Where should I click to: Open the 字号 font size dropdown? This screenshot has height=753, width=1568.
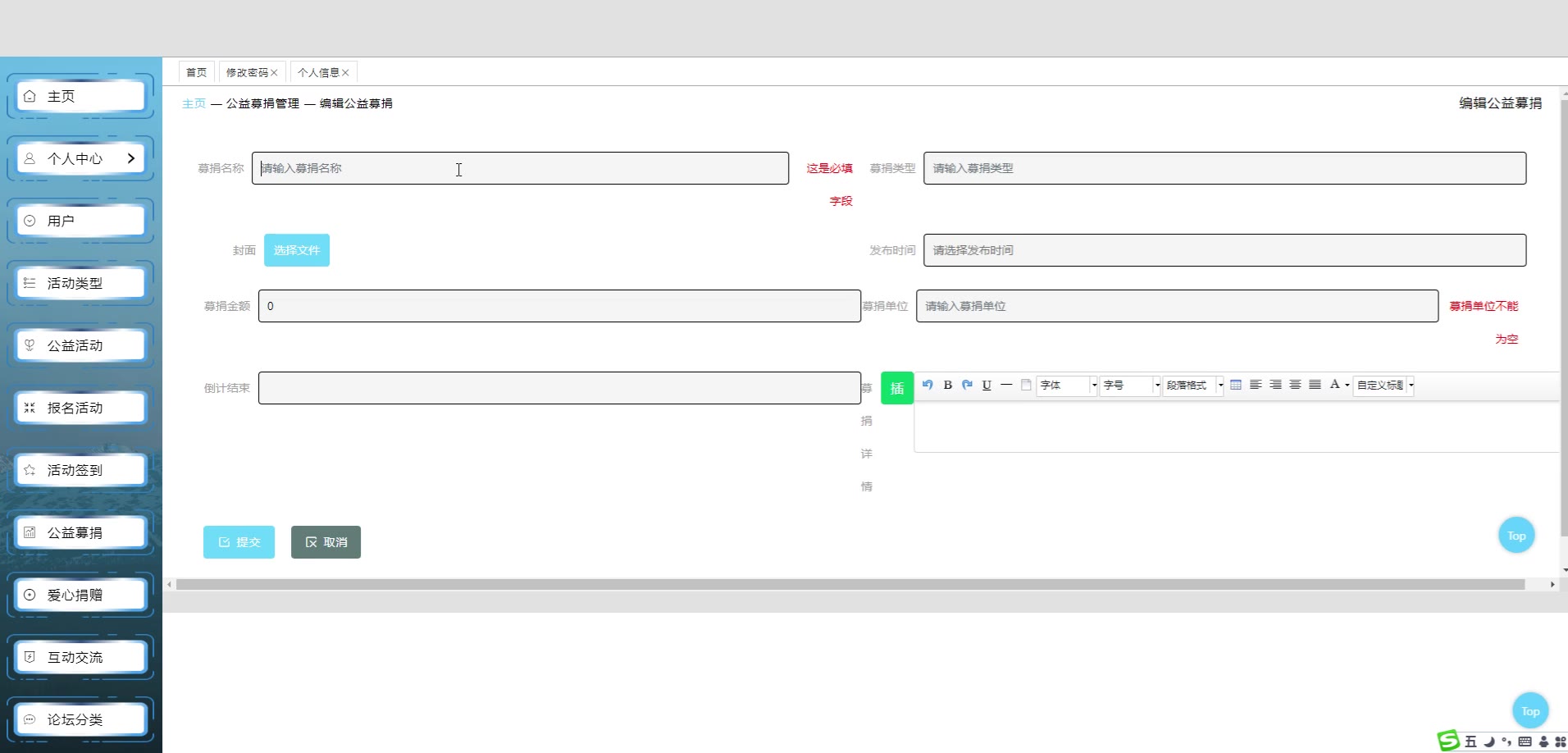pyautogui.click(x=1130, y=385)
